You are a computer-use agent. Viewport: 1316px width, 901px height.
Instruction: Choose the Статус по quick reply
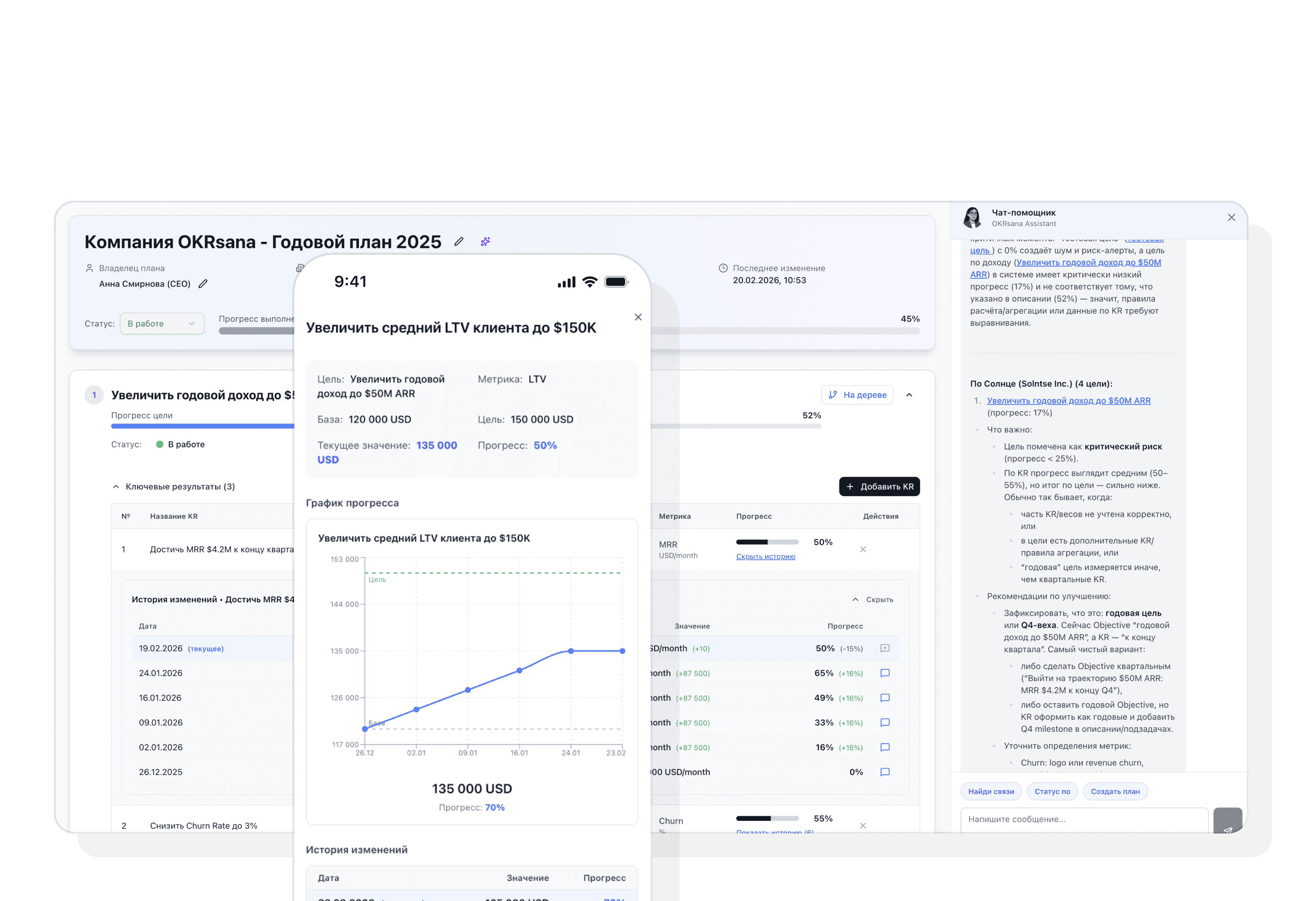[1052, 792]
